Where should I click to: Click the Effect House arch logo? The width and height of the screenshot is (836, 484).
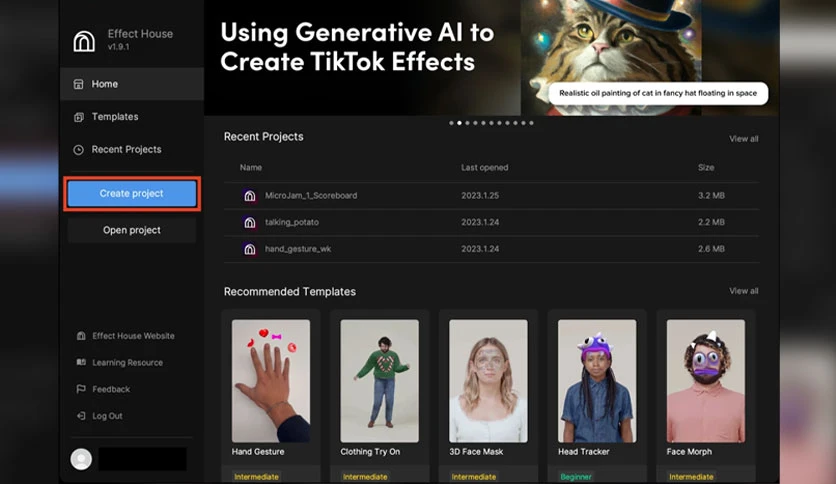(84, 41)
